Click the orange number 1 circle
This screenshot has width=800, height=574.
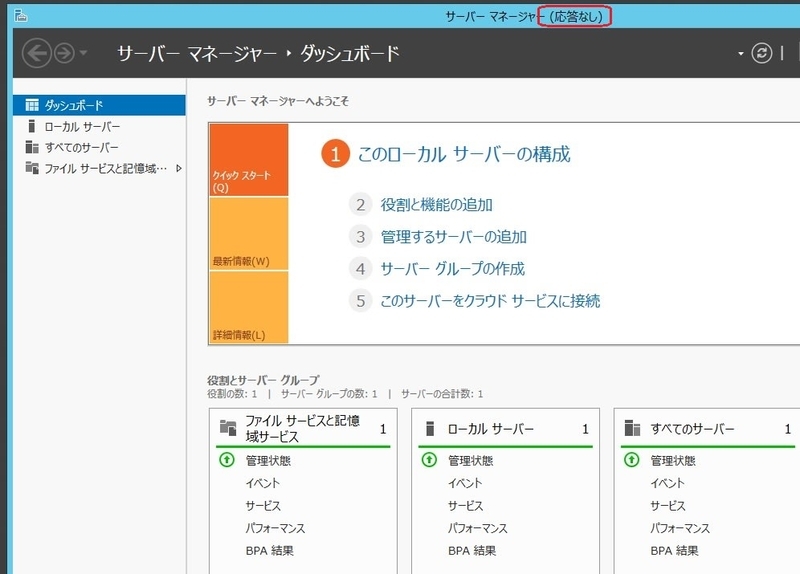tap(335, 154)
